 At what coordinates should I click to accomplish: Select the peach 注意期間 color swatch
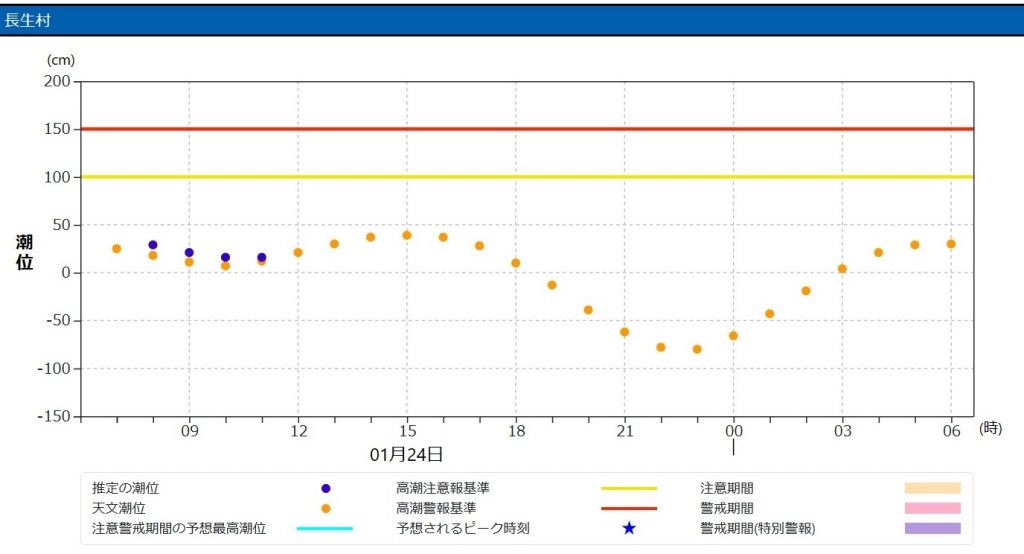click(x=933, y=488)
